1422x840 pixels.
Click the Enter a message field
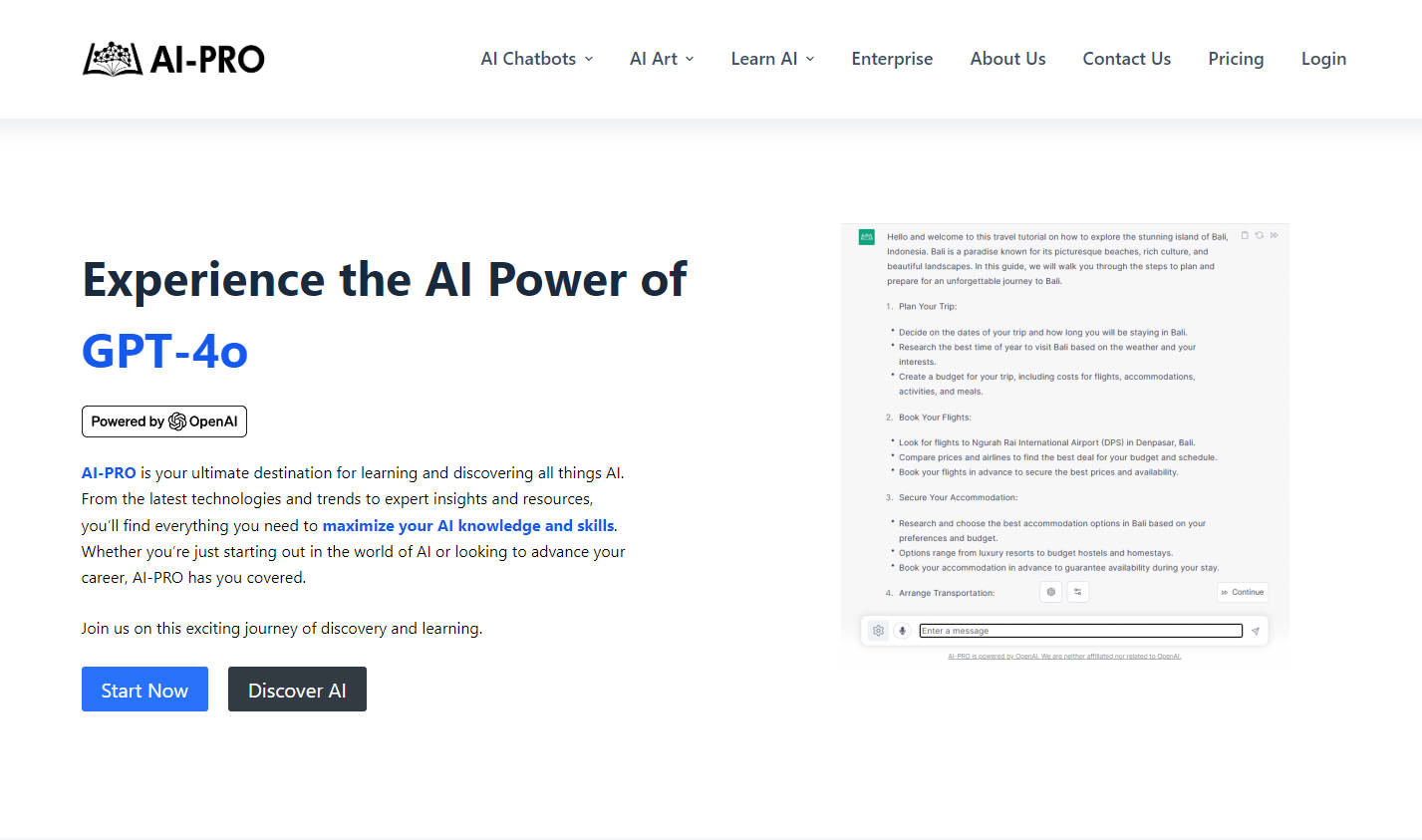click(x=1081, y=631)
